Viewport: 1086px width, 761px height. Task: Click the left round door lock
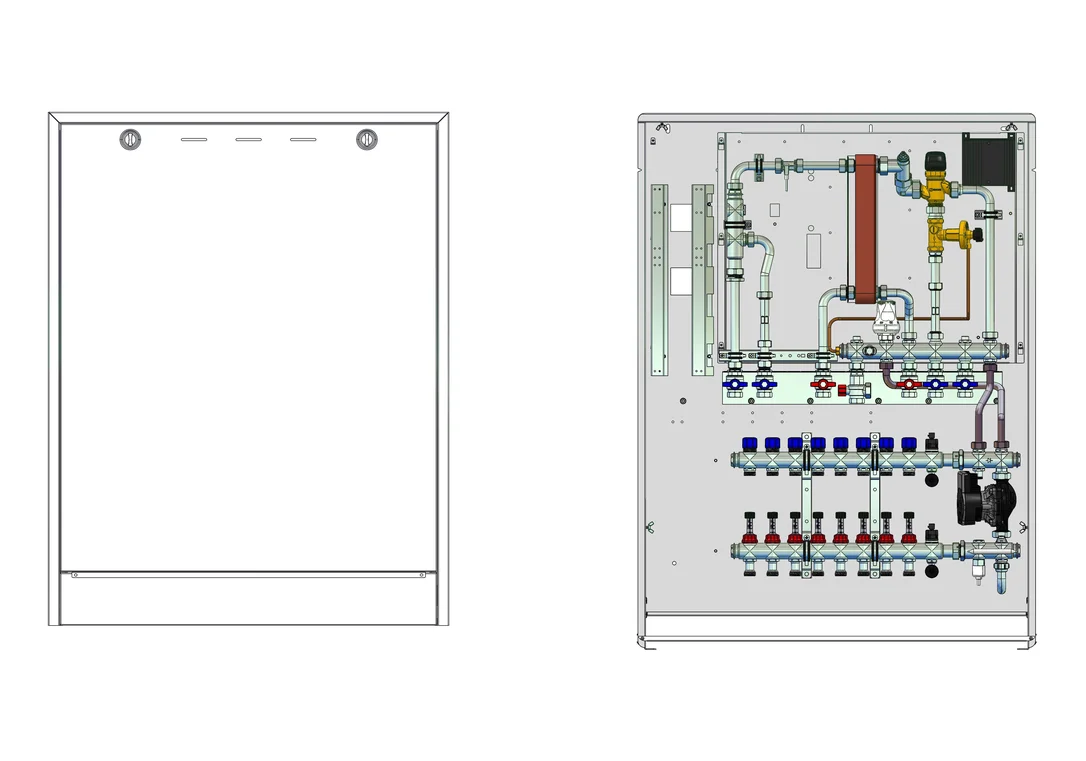[x=130, y=140]
